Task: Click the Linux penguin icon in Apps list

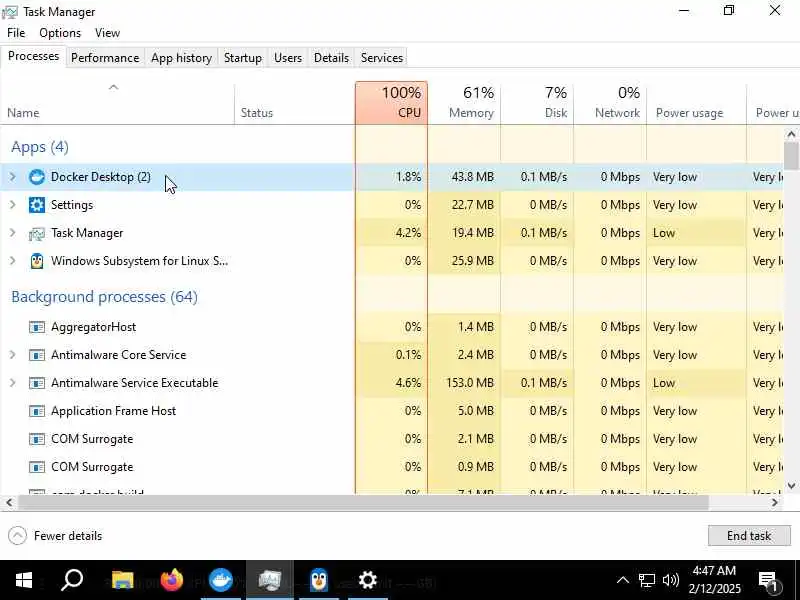Action: click(x=37, y=261)
